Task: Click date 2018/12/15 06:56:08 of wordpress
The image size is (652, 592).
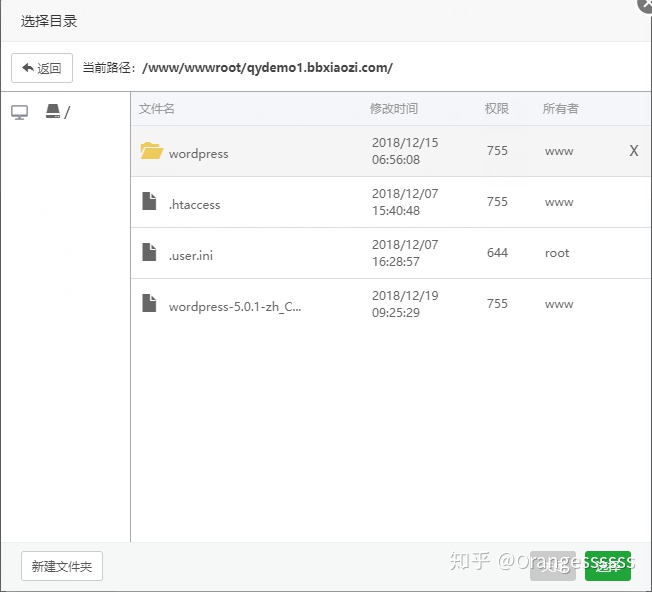Action: click(x=405, y=151)
